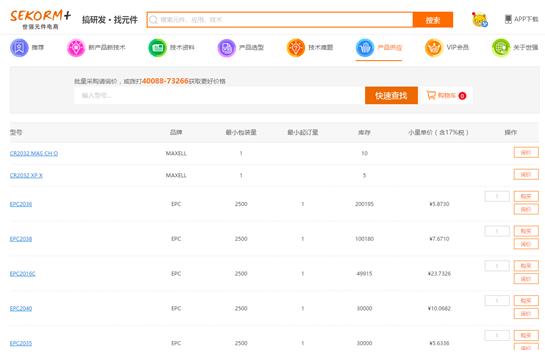Click the shopping cart icon
This screenshot has height=362, width=545.
(x=431, y=95)
